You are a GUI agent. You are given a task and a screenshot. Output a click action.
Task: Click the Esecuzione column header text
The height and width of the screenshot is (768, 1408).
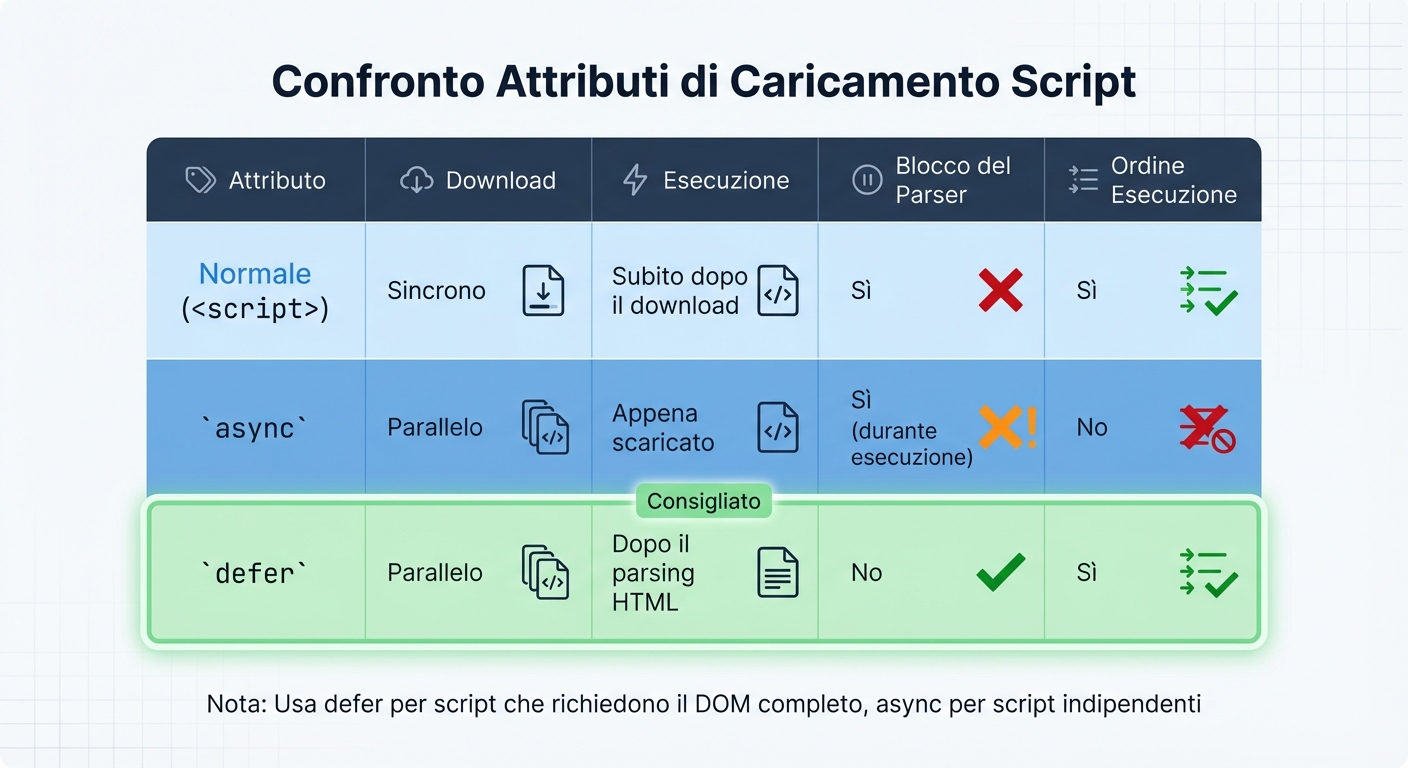[726, 181]
